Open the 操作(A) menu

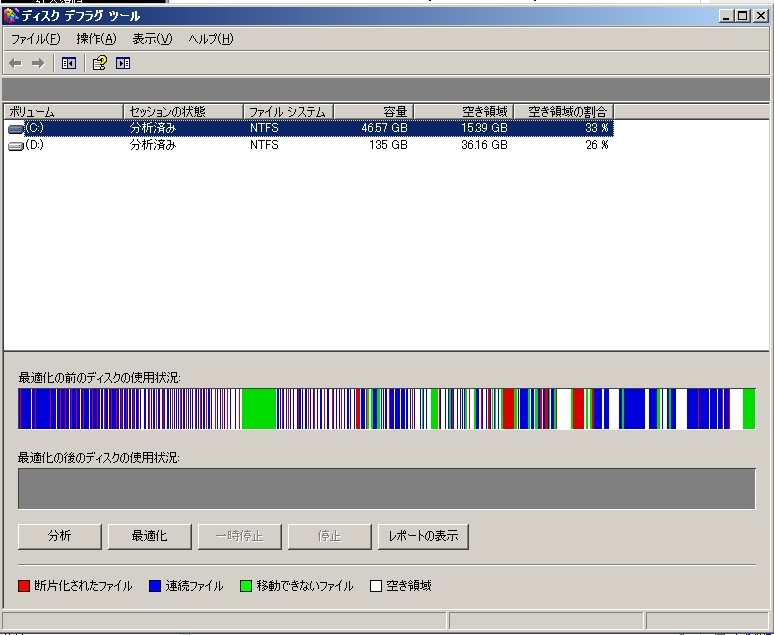[96, 39]
